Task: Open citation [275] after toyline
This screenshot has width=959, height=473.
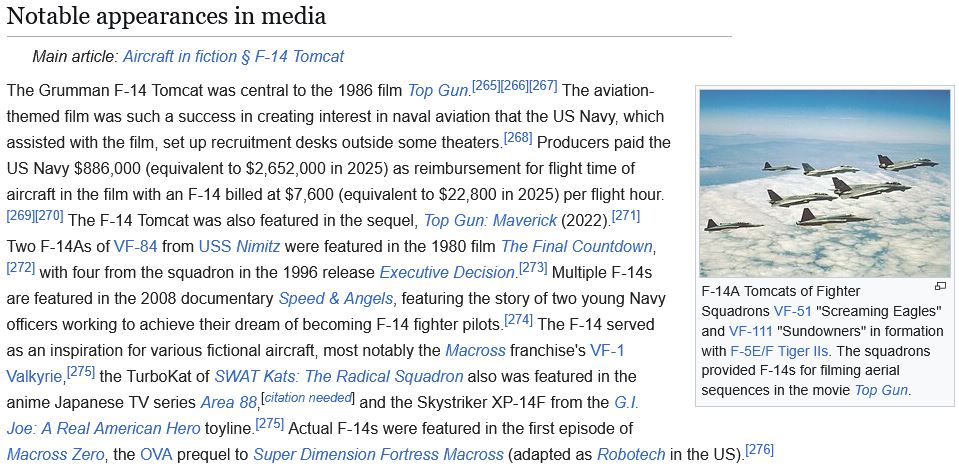Action: pyautogui.click(x=270, y=423)
